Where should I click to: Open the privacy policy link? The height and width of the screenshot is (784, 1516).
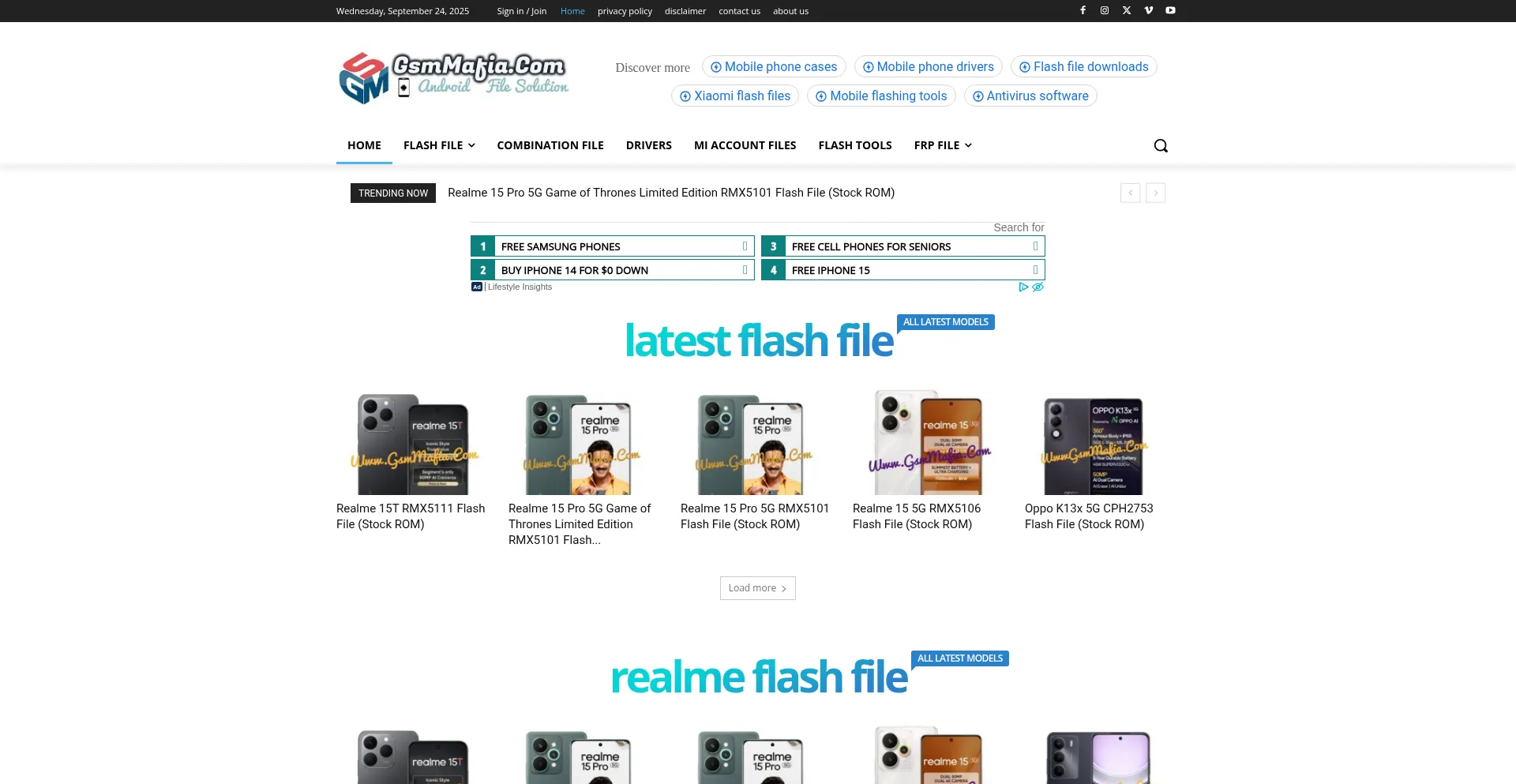pyautogui.click(x=625, y=11)
